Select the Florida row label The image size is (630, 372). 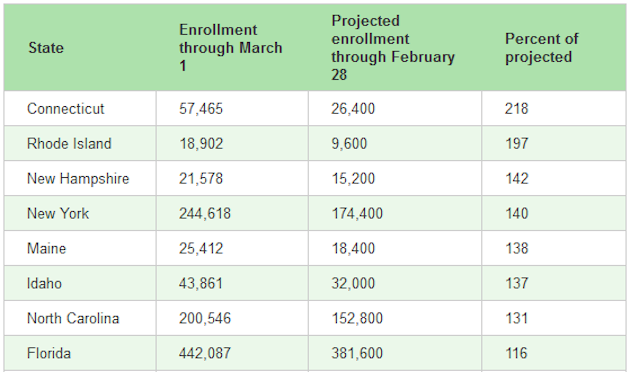(x=49, y=354)
